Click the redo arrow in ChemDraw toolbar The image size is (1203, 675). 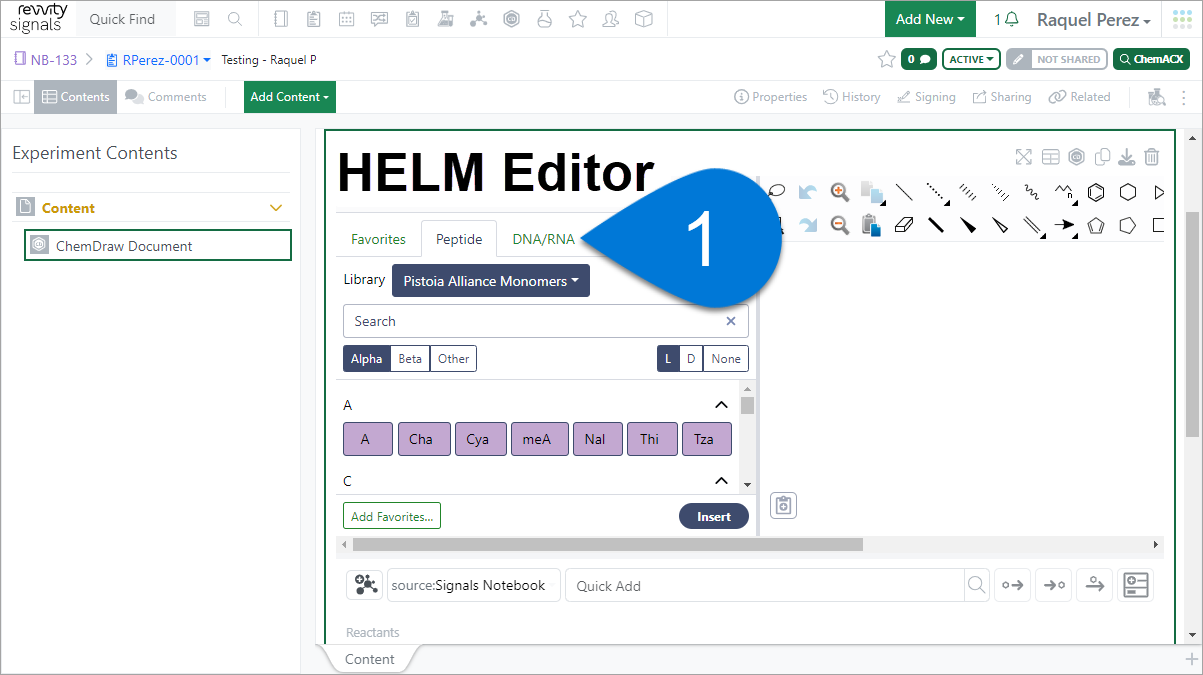tap(808, 225)
